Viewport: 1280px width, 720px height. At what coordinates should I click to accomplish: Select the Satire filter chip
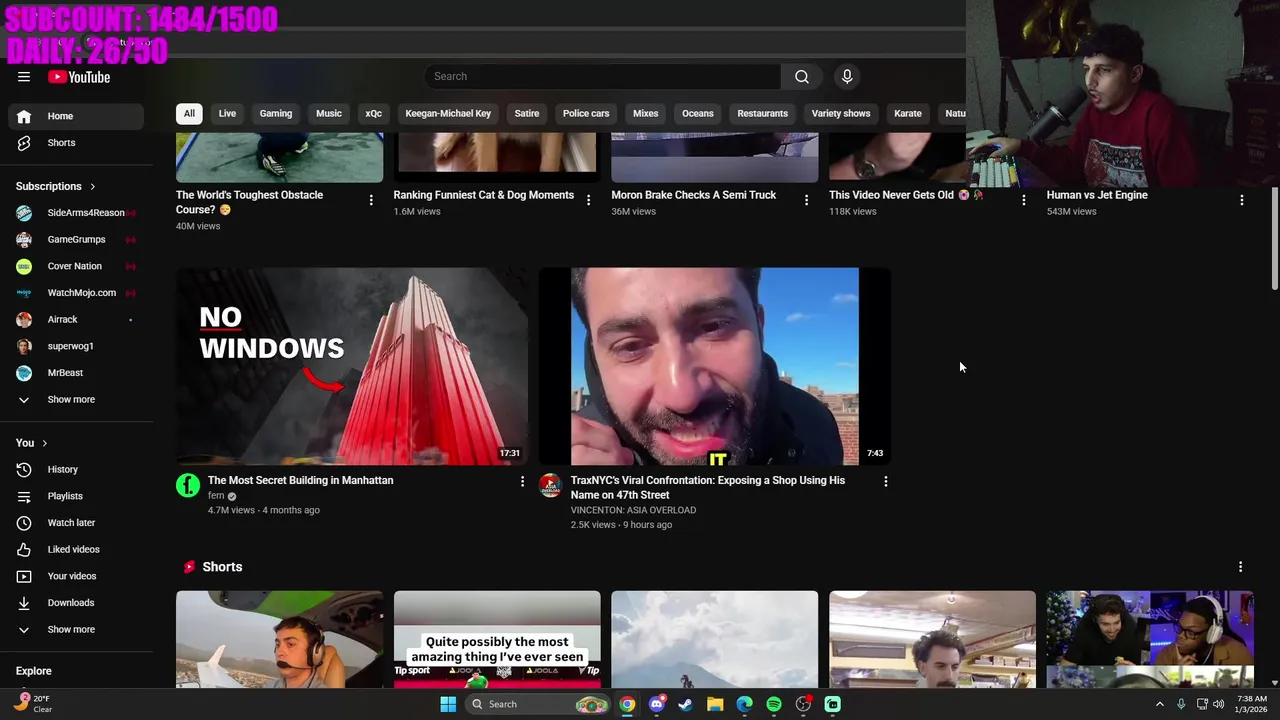[x=527, y=114]
